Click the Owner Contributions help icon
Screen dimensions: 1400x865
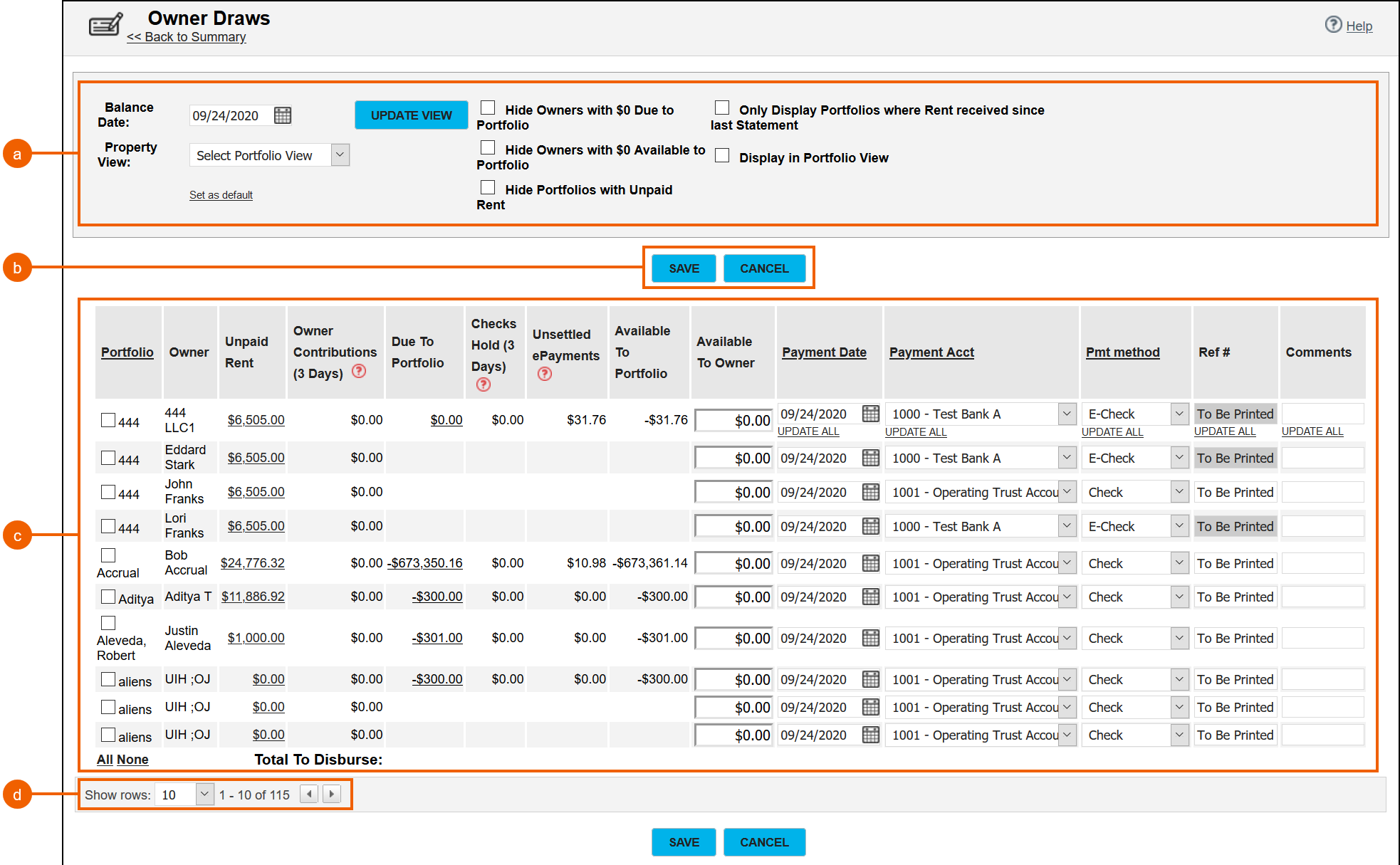360,371
